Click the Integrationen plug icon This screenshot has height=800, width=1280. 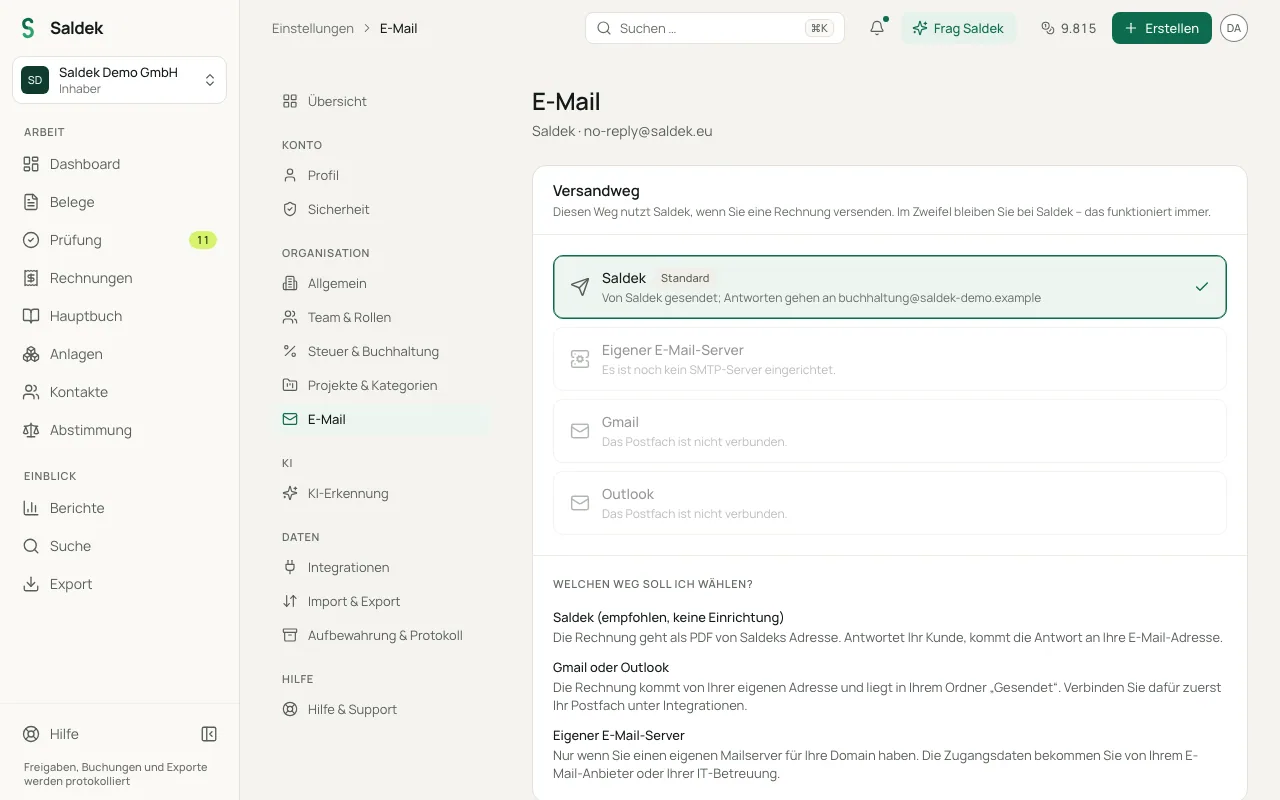click(x=290, y=567)
